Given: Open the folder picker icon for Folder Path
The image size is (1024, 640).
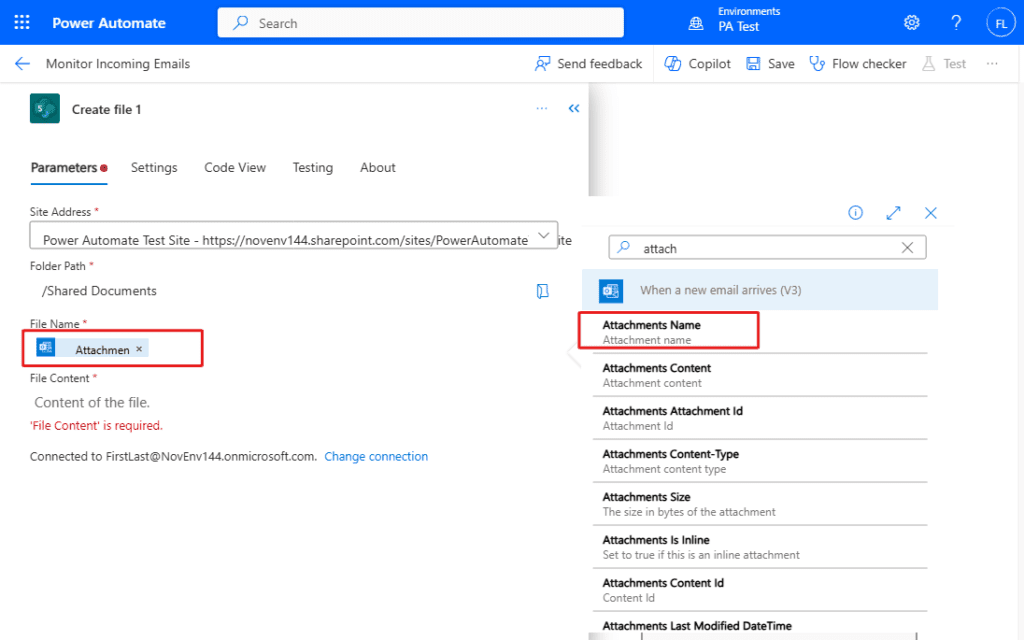Looking at the screenshot, I should (x=542, y=291).
